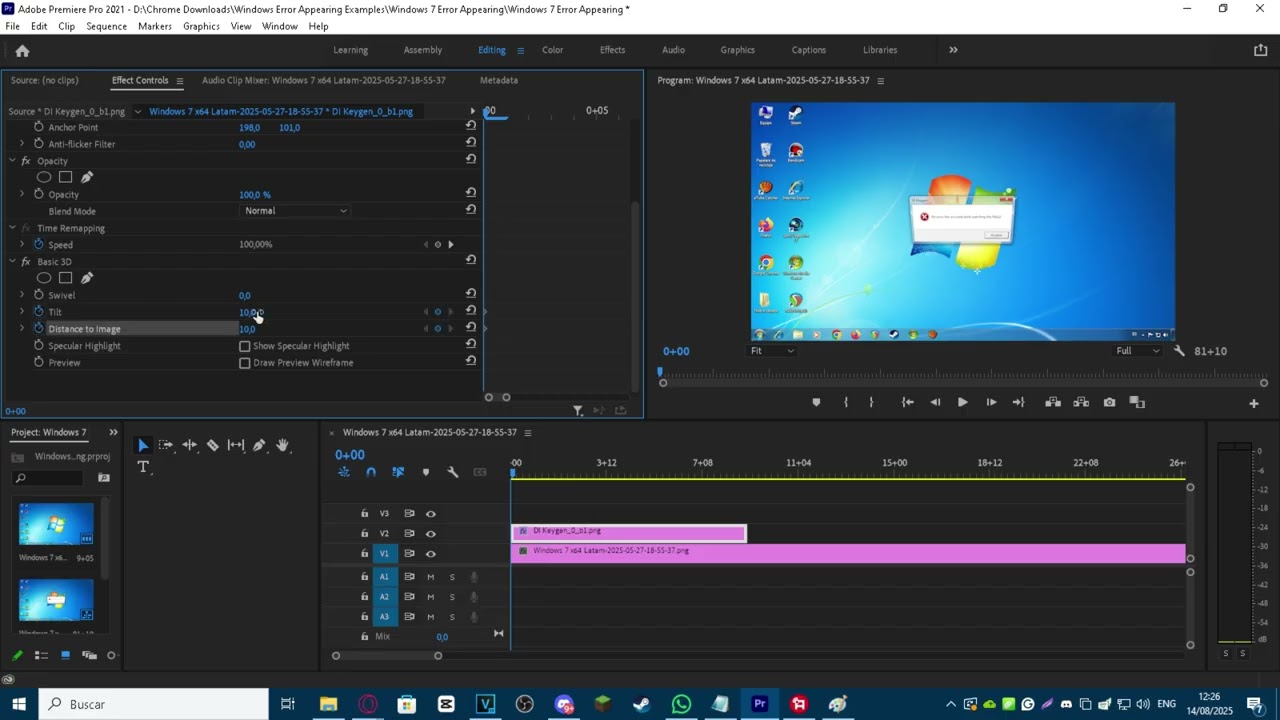1280x720 pixels.
Task: Expand the Distance to Image property
Action: [x=22, y=328]
